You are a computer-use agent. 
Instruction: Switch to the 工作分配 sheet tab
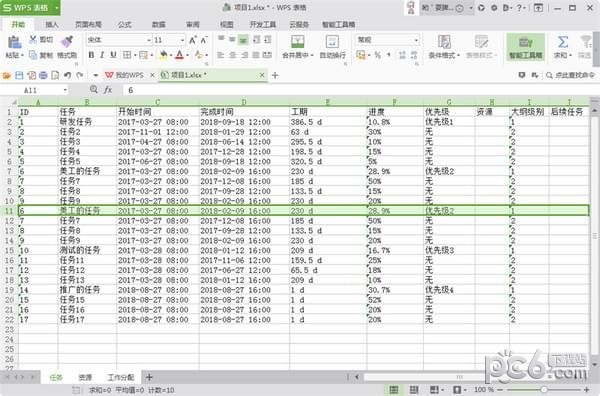(121, 378)
